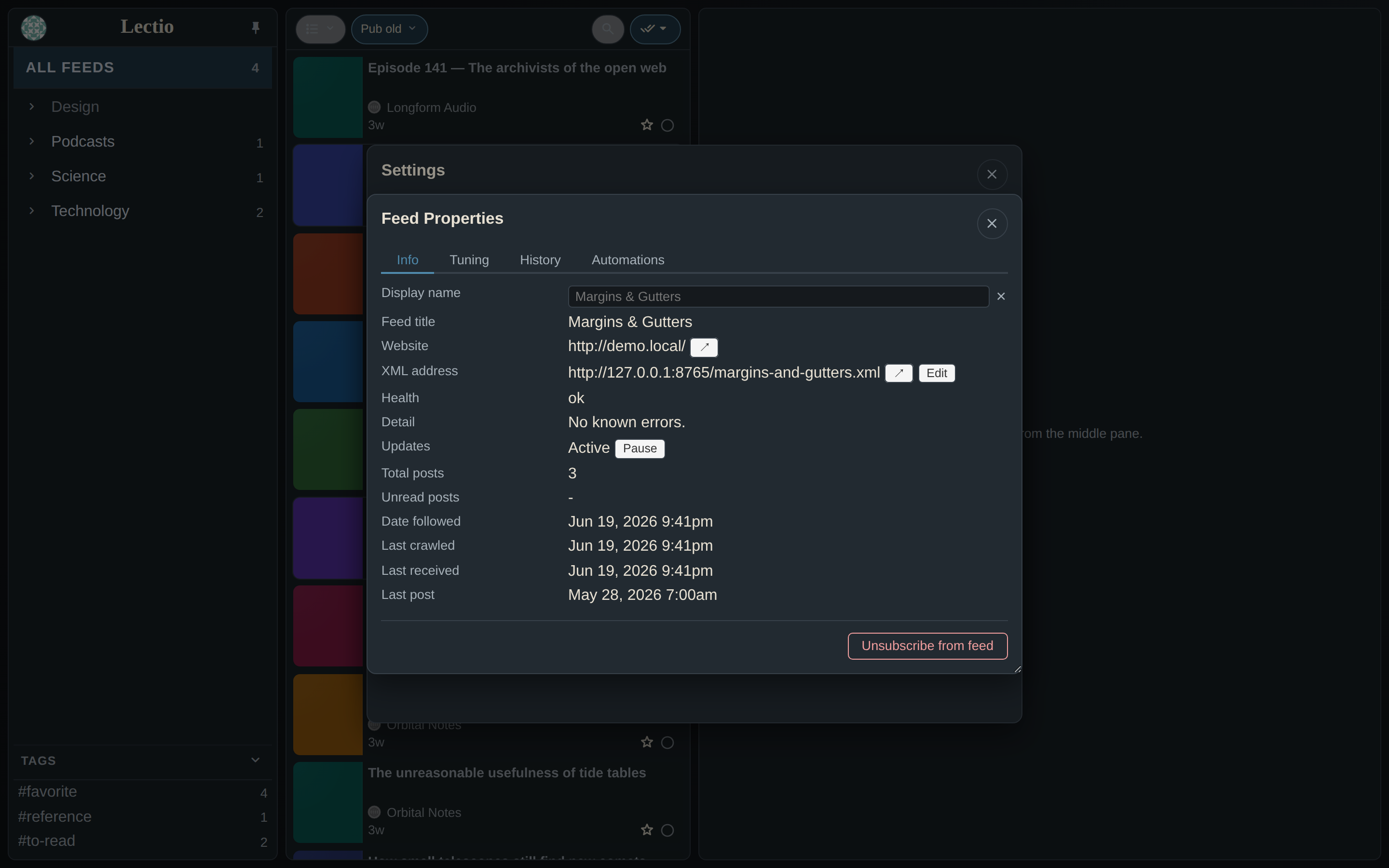Open the Design folder label
This screenshot has height=868, width=1389.
pos(75,107)
